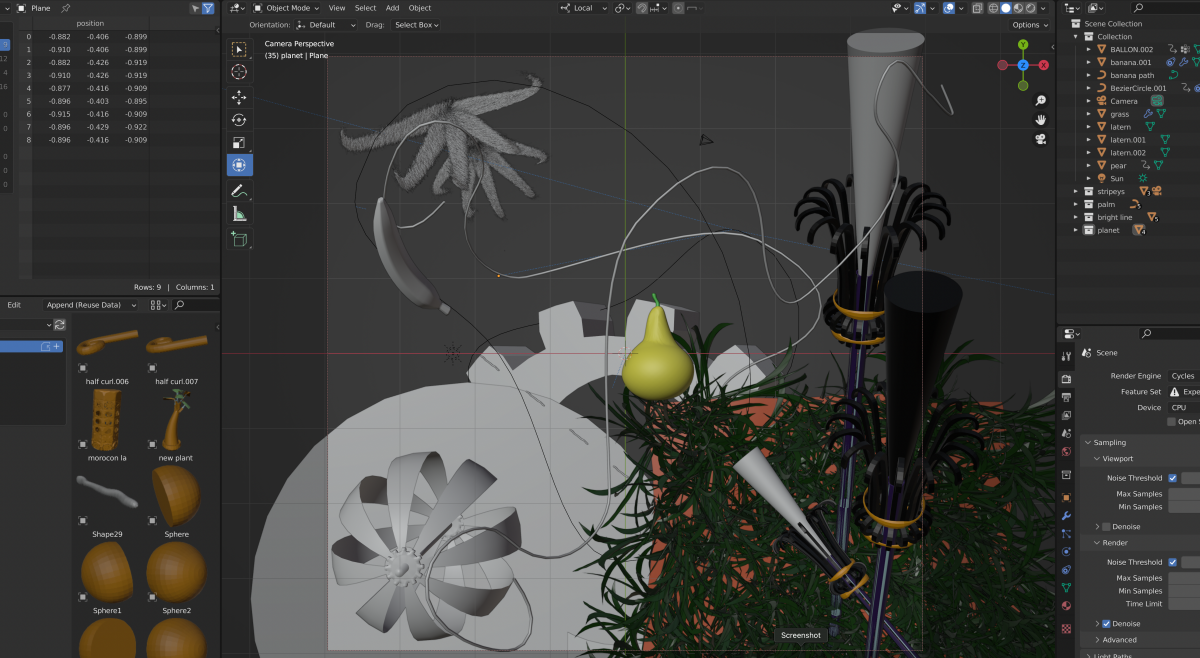Activate the Rotate tool

239,120
